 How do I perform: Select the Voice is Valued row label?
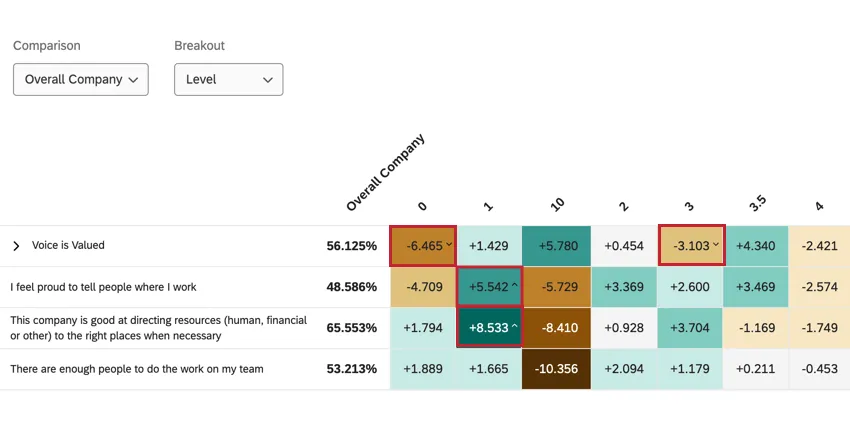click(x=68, y=246)
